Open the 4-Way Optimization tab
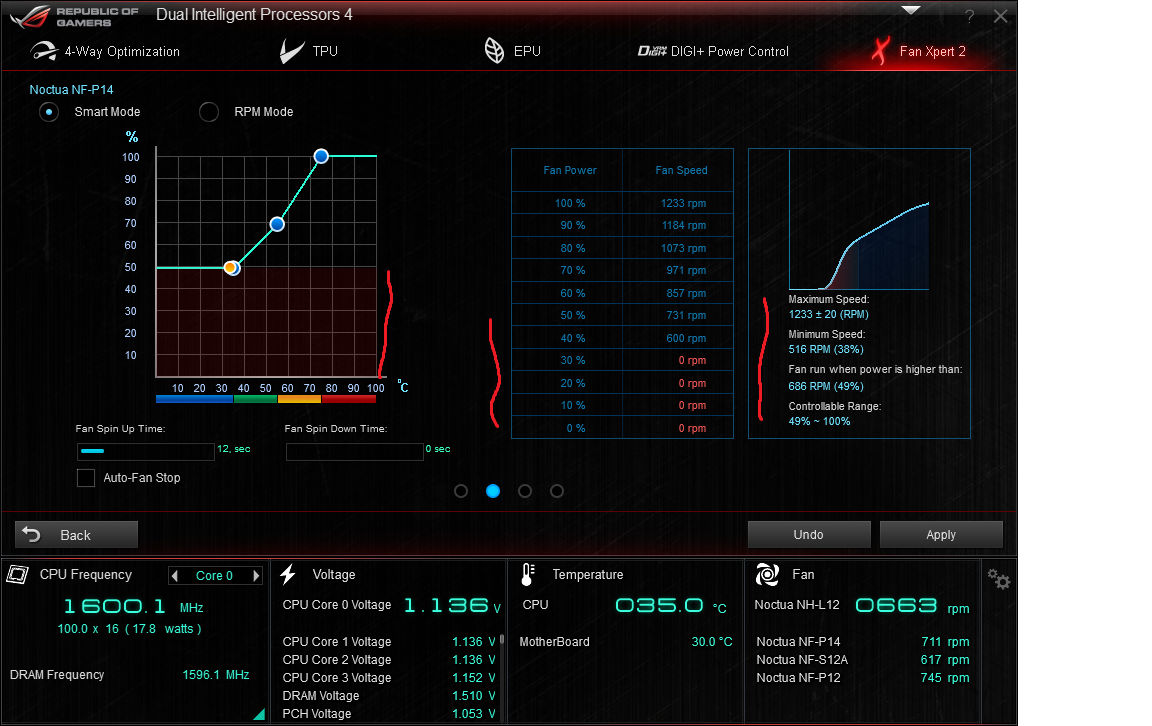The width and height of the screenshot is (1152, 726). click(105, 51)
